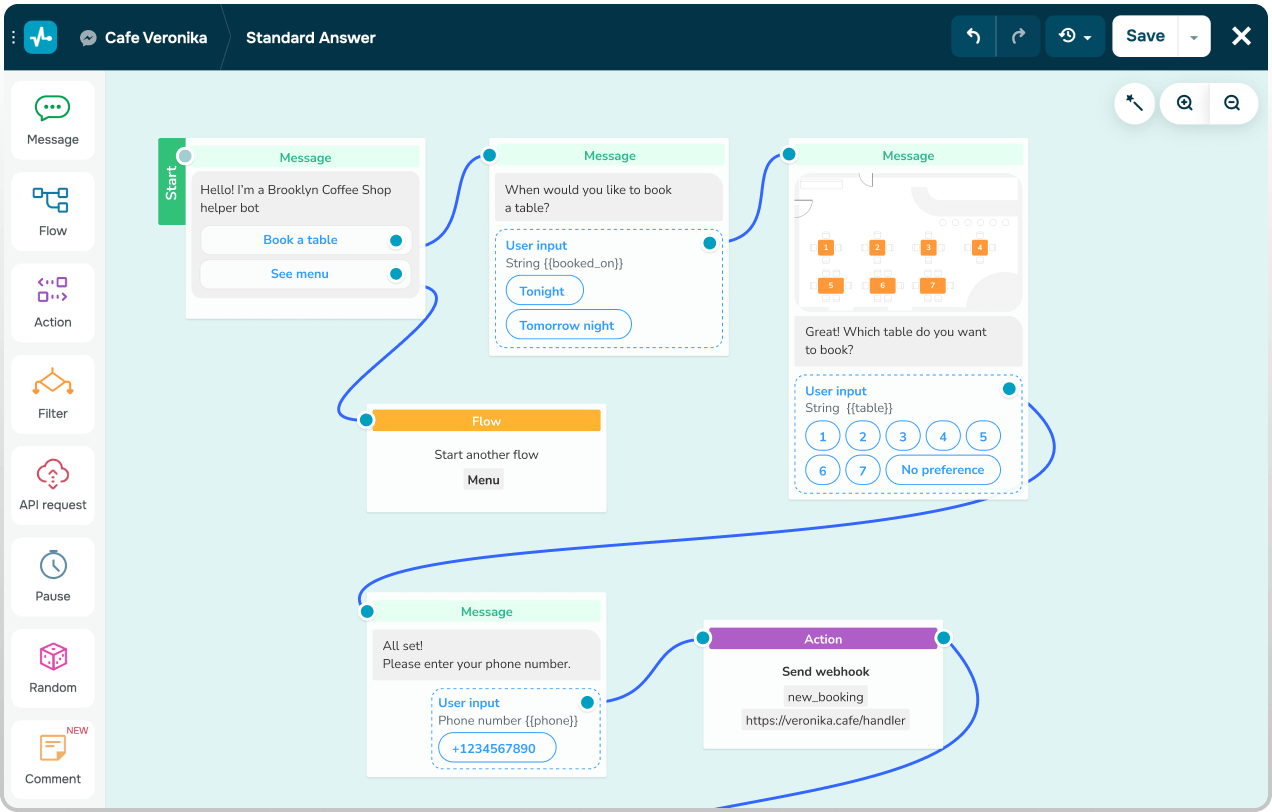Zoom out of the canvas

pyautogui.click(x=1232, y=103)
